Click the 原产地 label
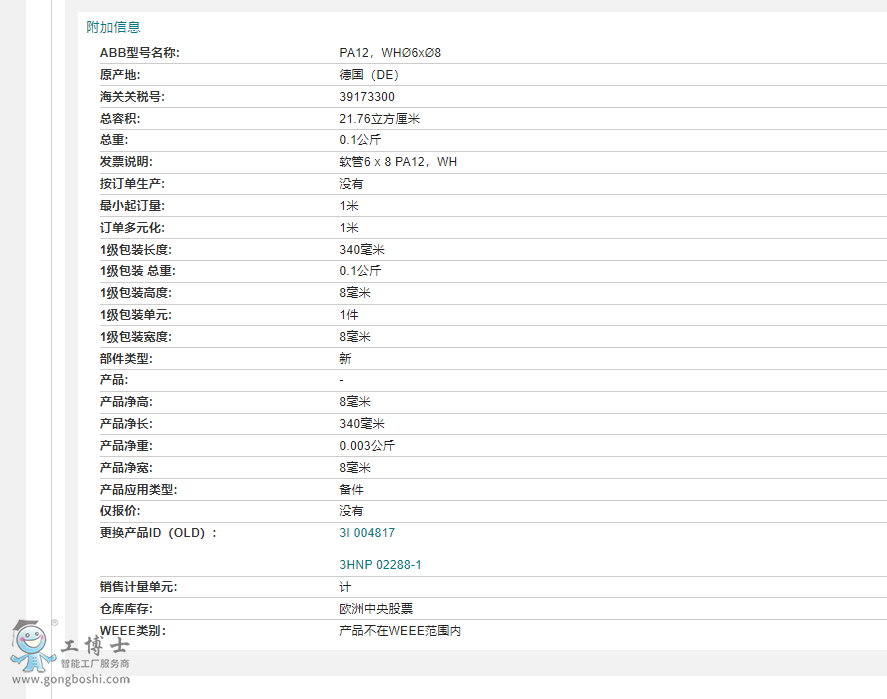The width and height of the screenshot is (887, 699). [x=120, y=75]
